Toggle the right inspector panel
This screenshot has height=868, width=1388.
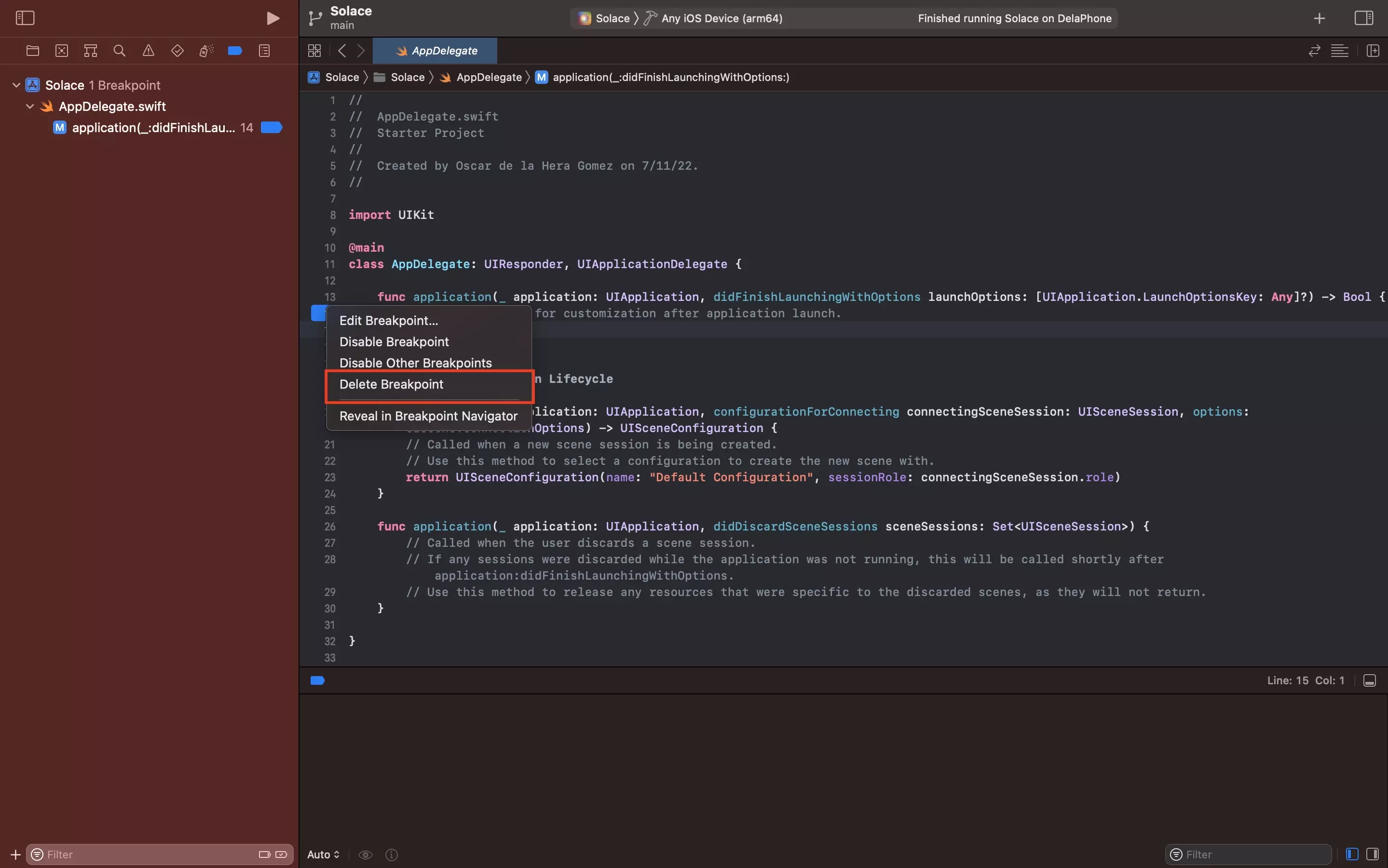[x=1363, y=18]
